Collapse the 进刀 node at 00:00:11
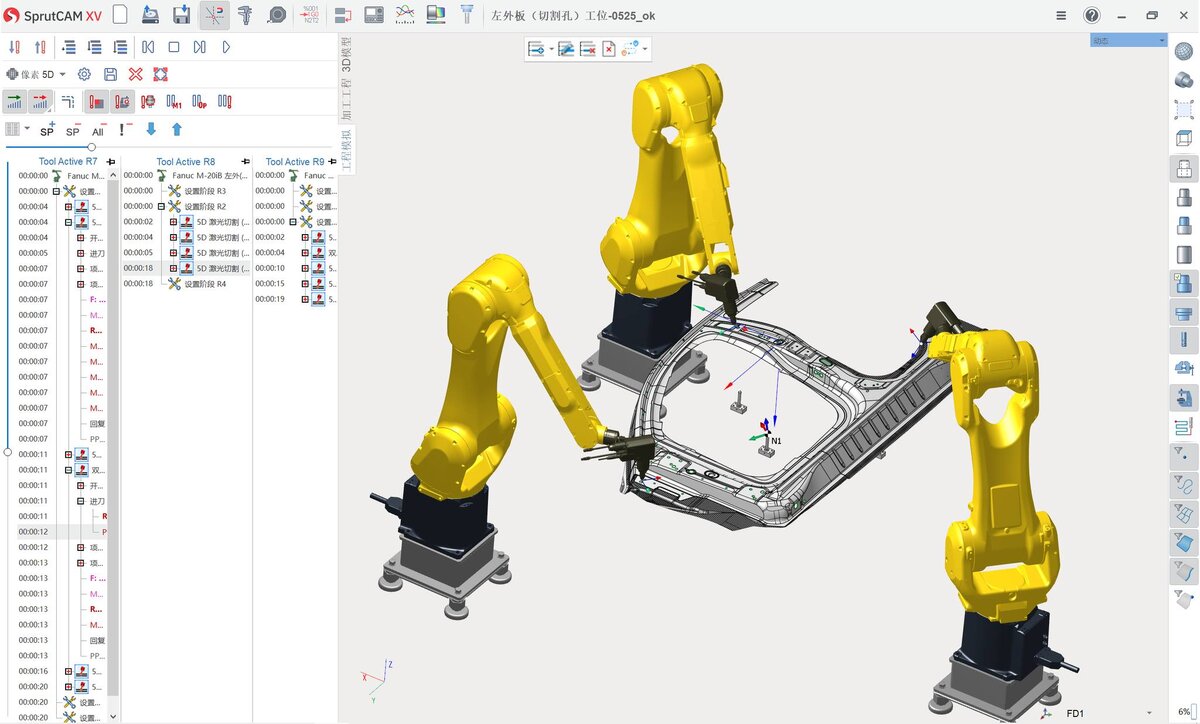 [80, 501]
